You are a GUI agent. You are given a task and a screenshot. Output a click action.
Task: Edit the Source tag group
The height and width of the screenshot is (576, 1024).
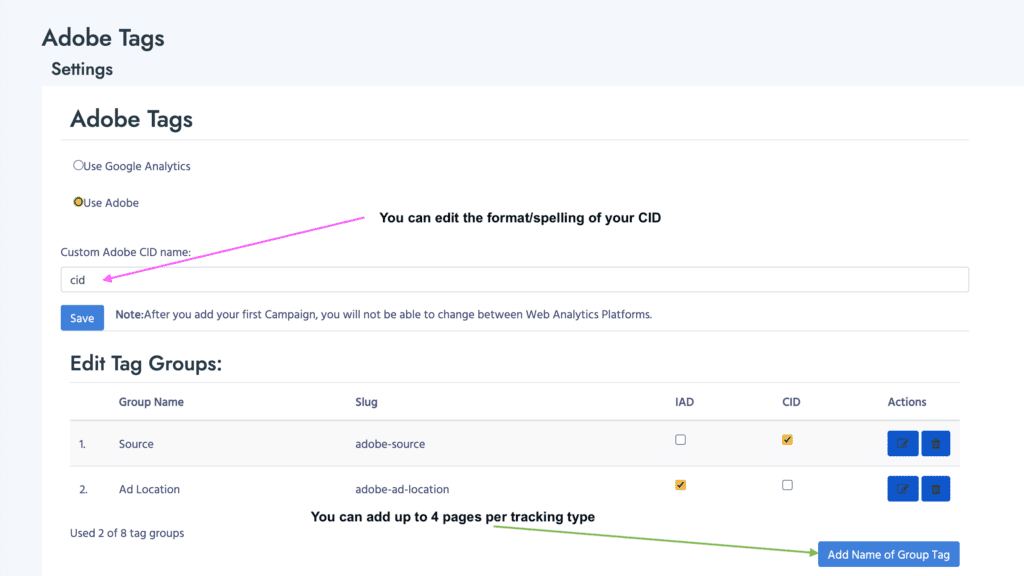click(x=902, y=443)
